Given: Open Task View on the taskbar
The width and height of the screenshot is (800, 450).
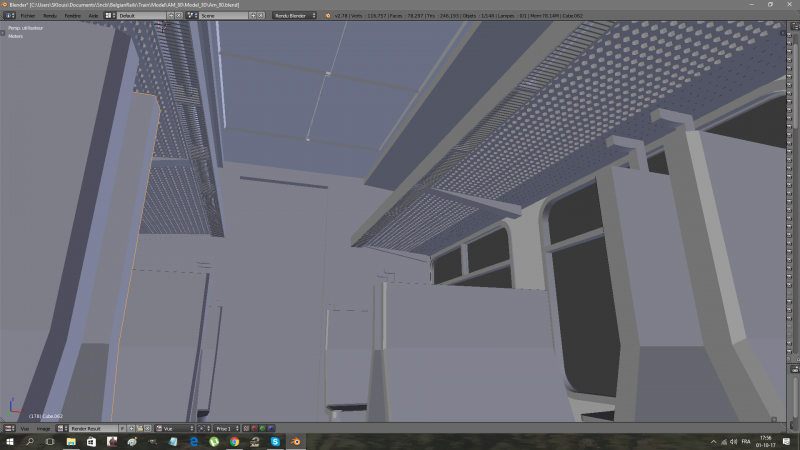Looking at the screenshot, I should click(50, 442).
